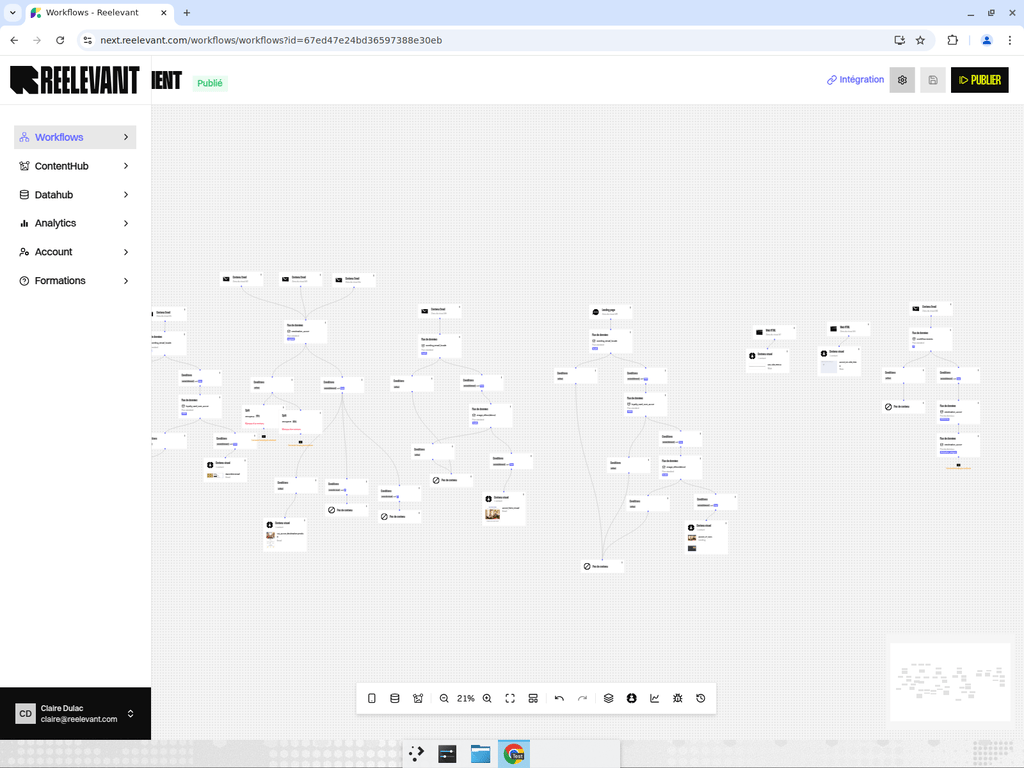Open the Intégration link
Viewport: 1024px width, 768px height.
[x=856, y=80]
